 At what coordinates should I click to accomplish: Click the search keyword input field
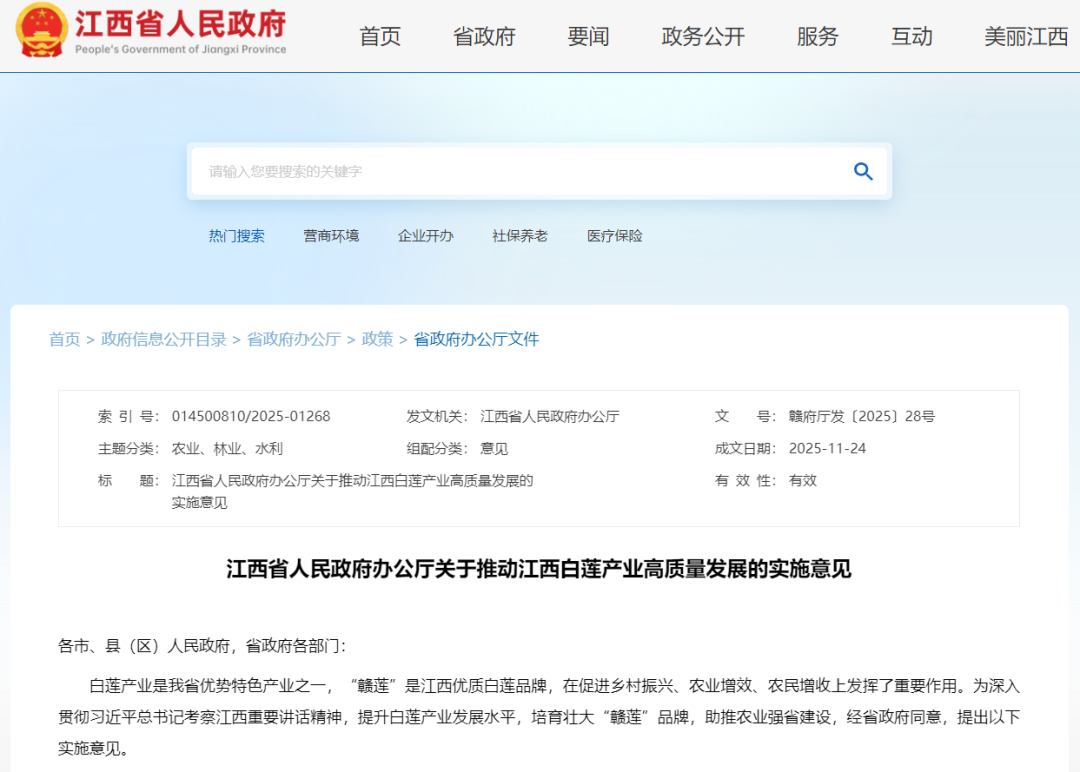520,171
